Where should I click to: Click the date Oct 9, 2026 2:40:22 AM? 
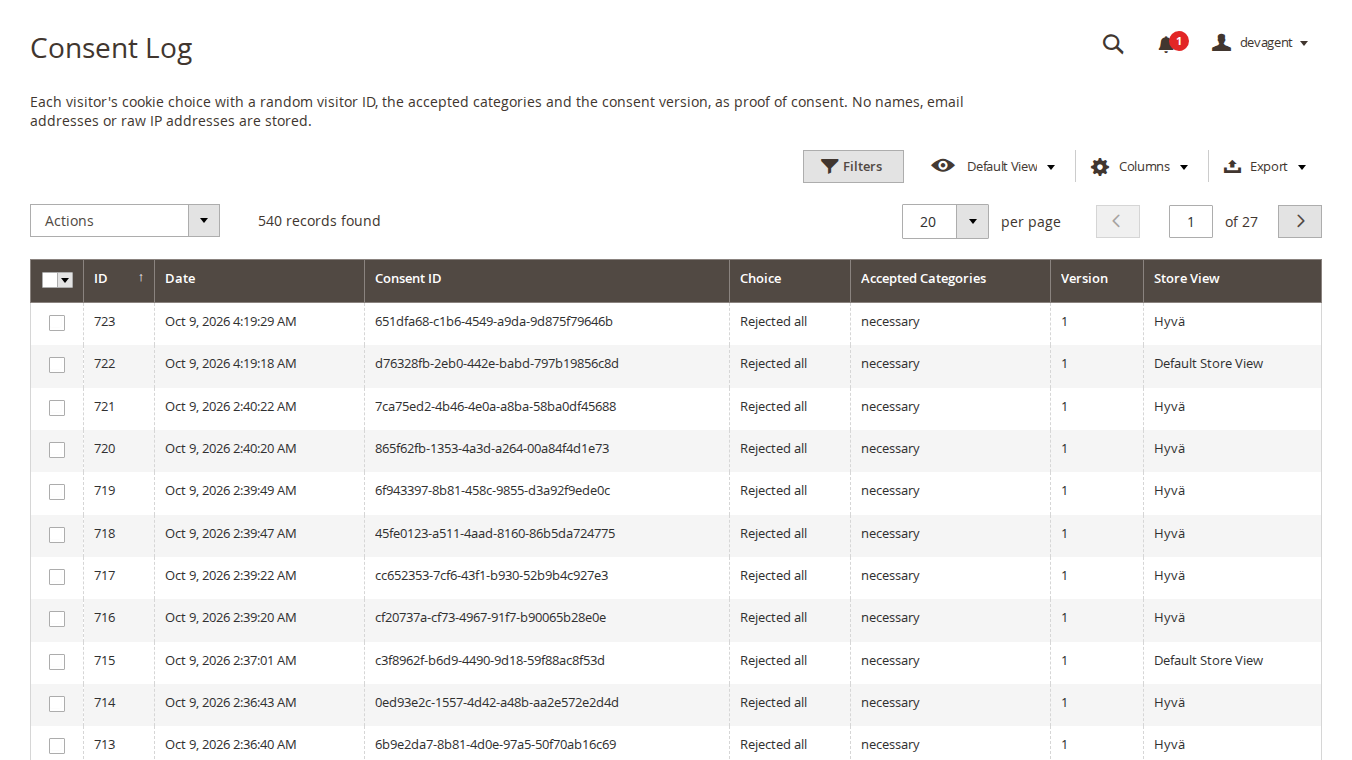[231, 407]
